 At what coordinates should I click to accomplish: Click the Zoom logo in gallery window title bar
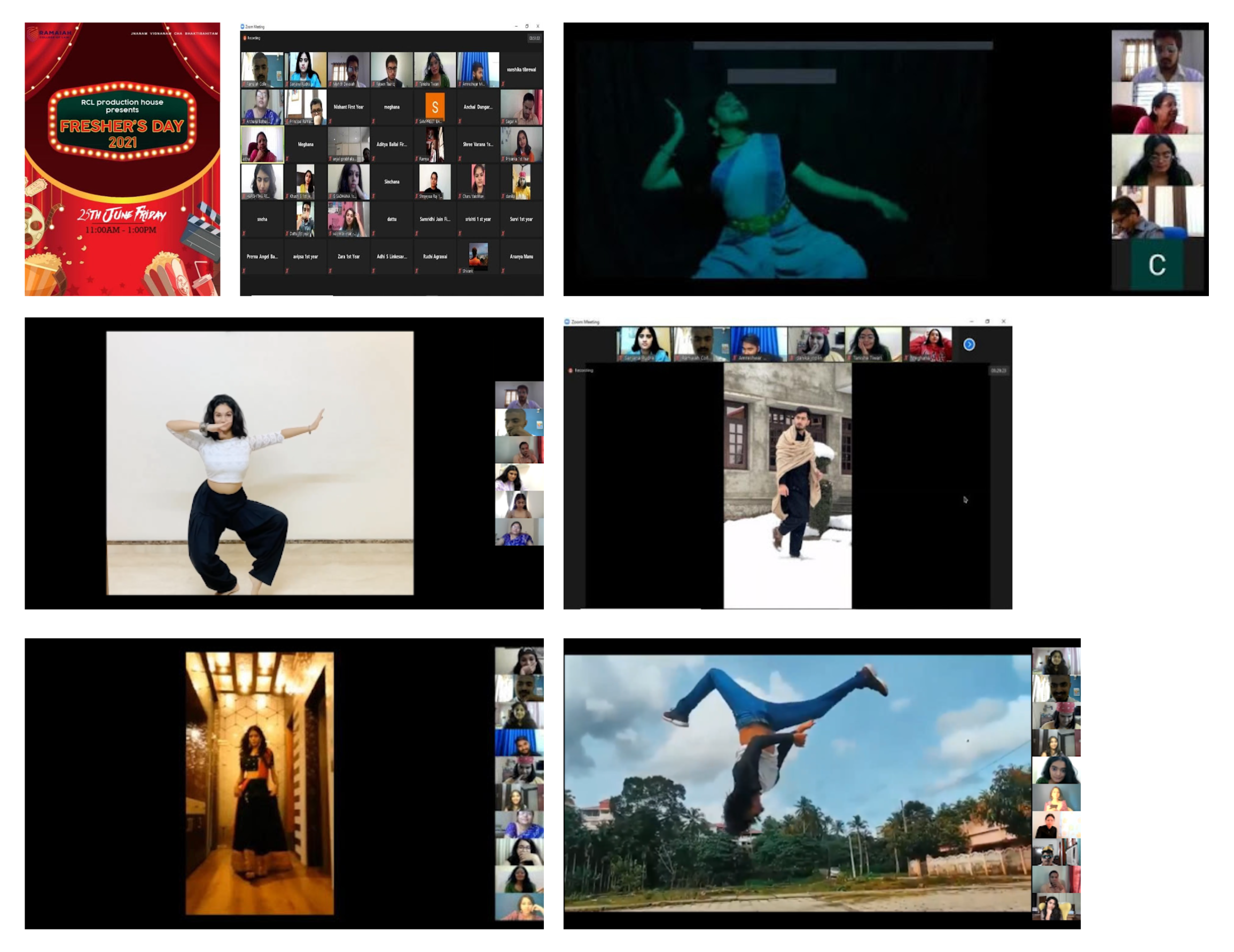pyautogui.click(x=243, y=27)
